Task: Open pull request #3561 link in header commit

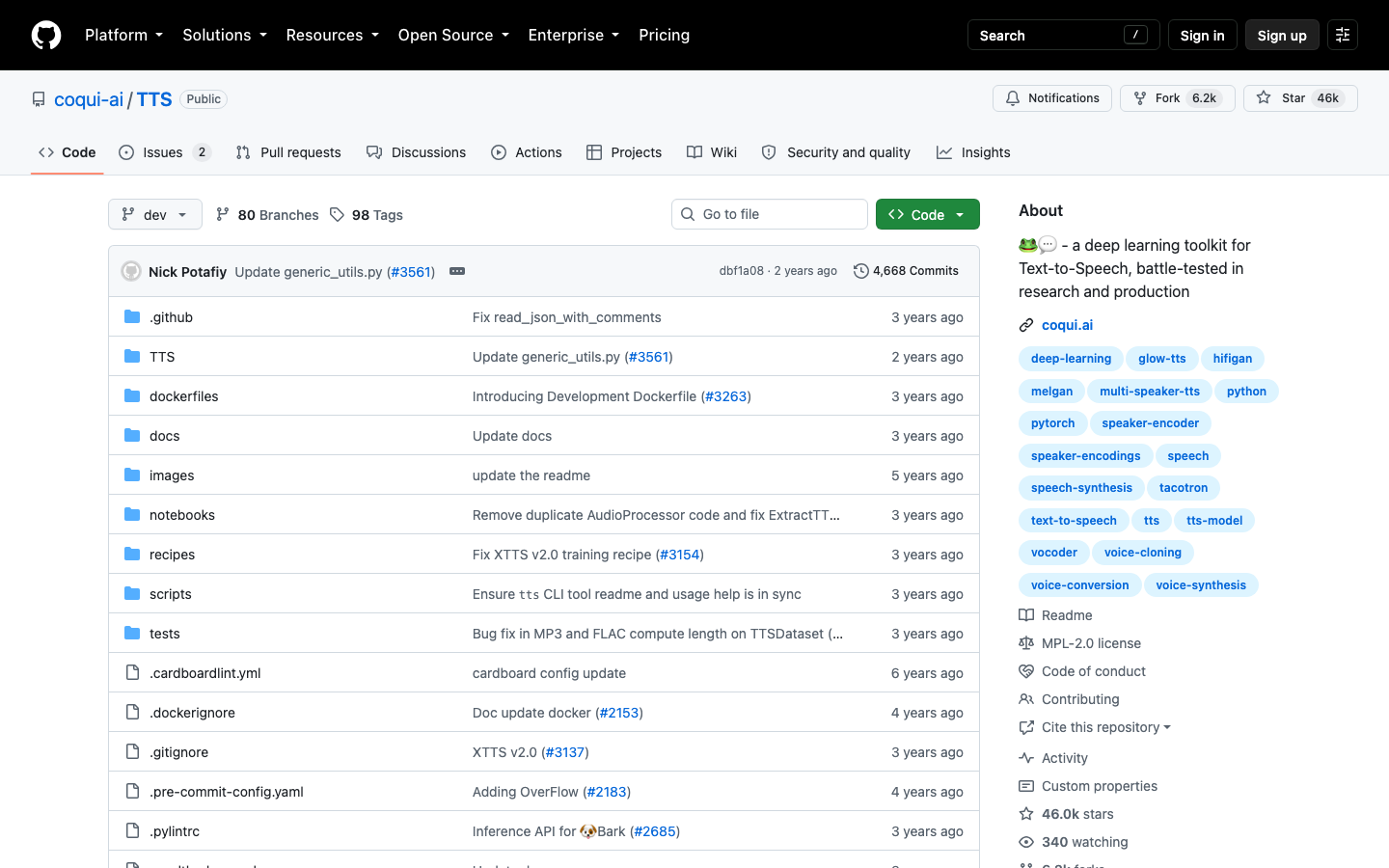Action: 411,272
